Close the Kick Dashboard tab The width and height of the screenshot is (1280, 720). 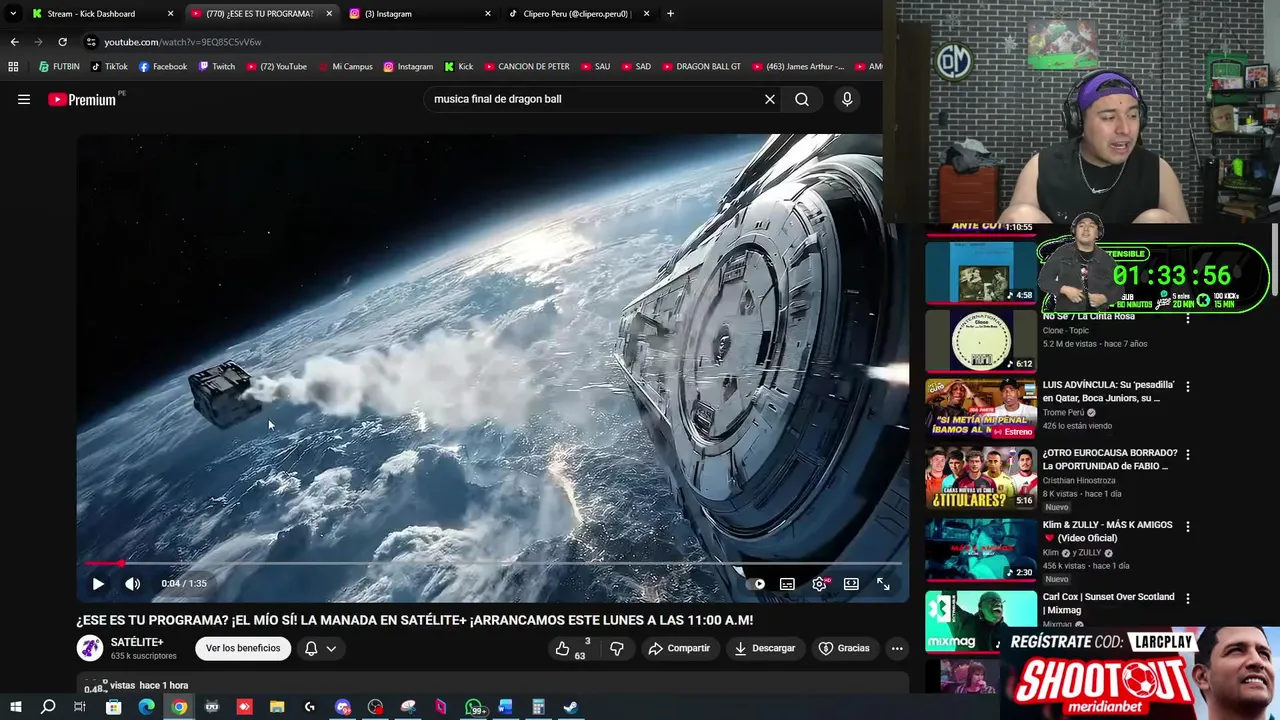170,14
